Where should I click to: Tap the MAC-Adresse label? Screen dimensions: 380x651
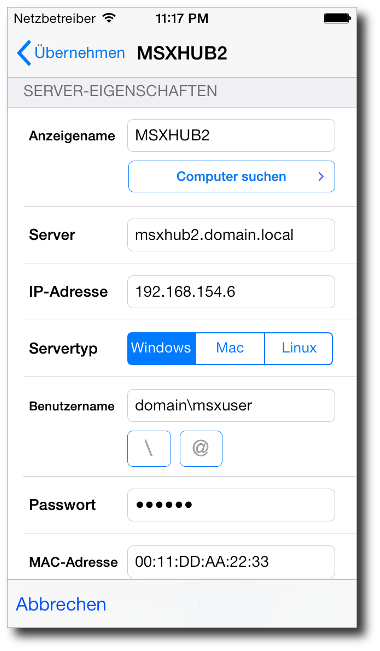coord(74,562)
